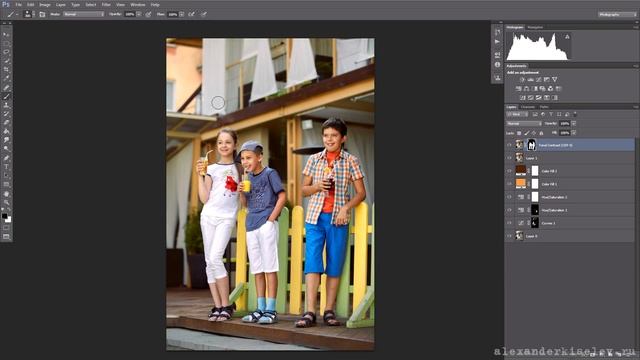Open layer Opacity dropdown arrow
Image resolution: width=640 pixels, height=360 pixels.
coord(574,124)
